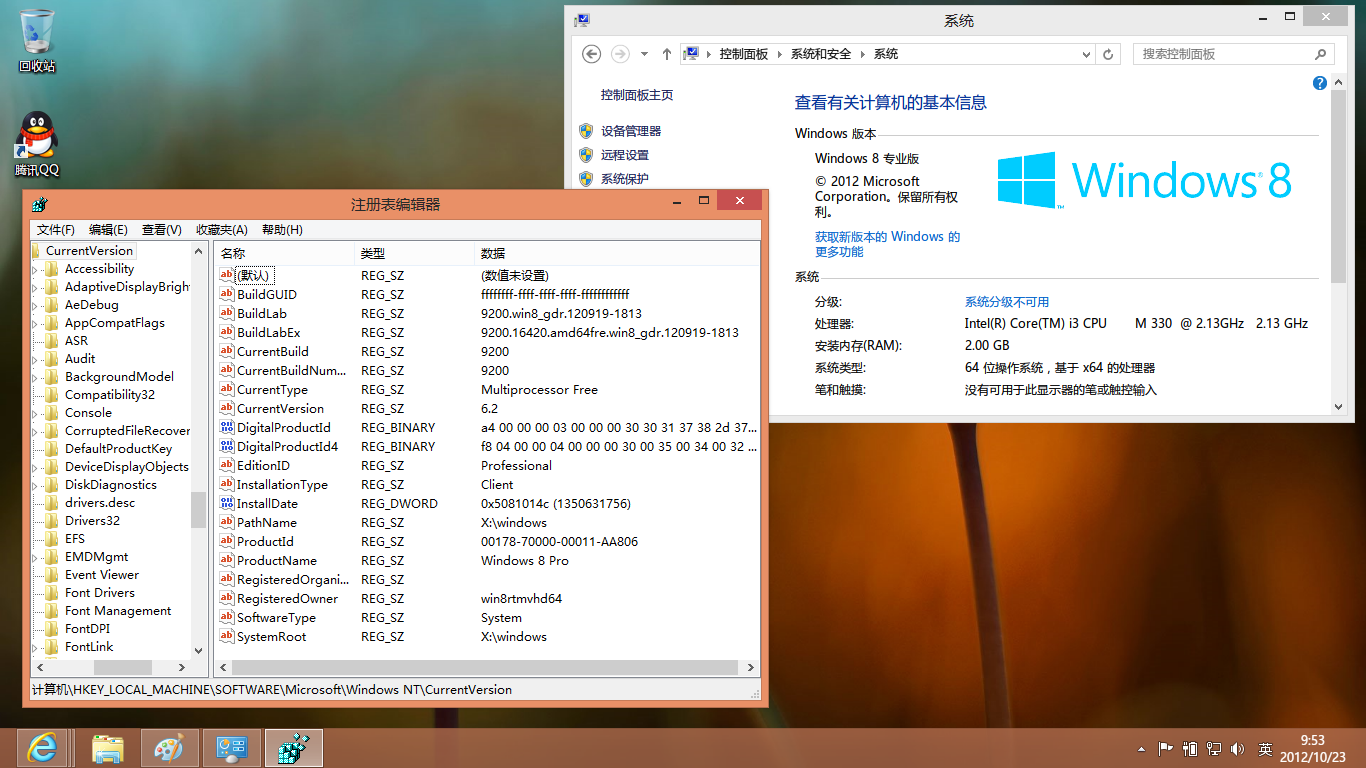Click the taskbar clock 9:53
This screenshot has height=768, width=1366.
tap(1312, 748)
